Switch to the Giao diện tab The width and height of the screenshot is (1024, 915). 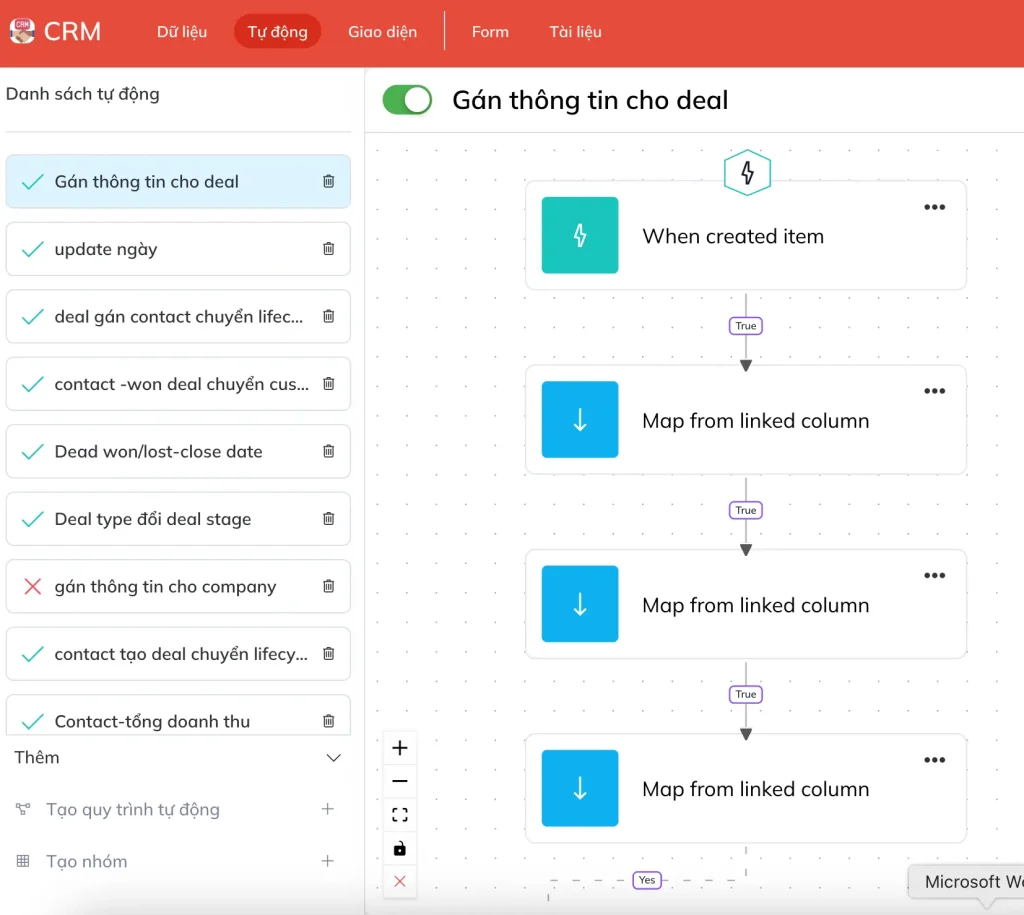383,31
